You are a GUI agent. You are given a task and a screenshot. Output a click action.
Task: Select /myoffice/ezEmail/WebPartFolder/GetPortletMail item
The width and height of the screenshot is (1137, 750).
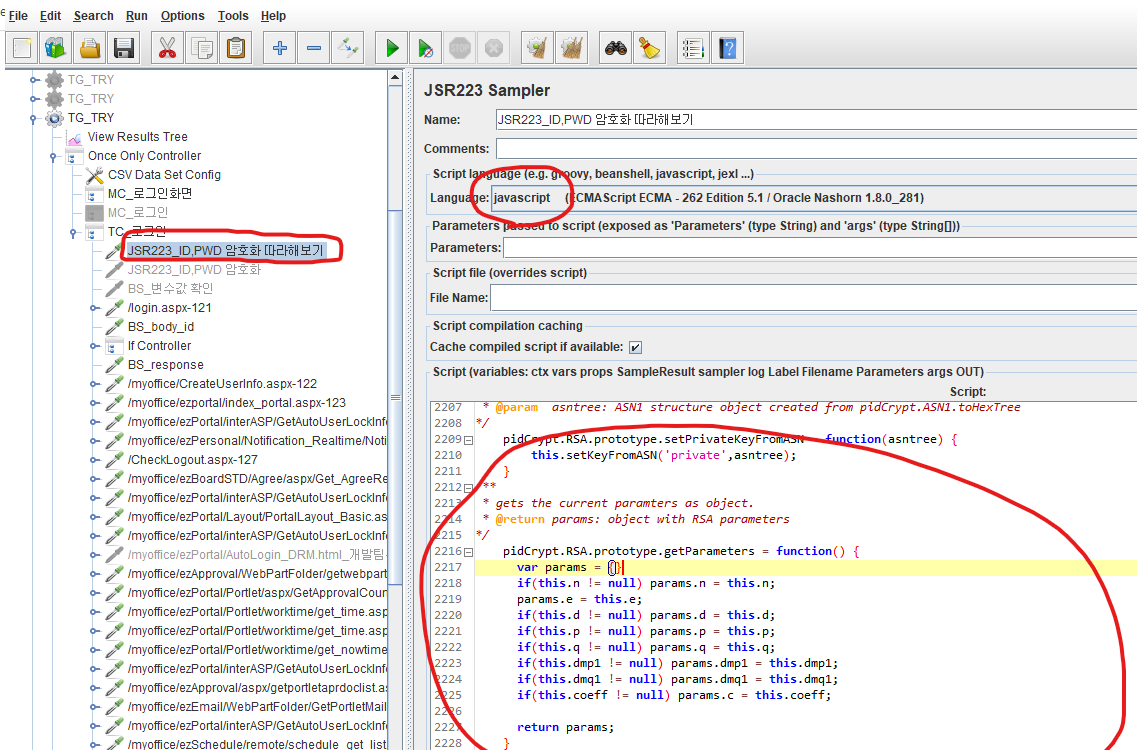pos(257,706)
